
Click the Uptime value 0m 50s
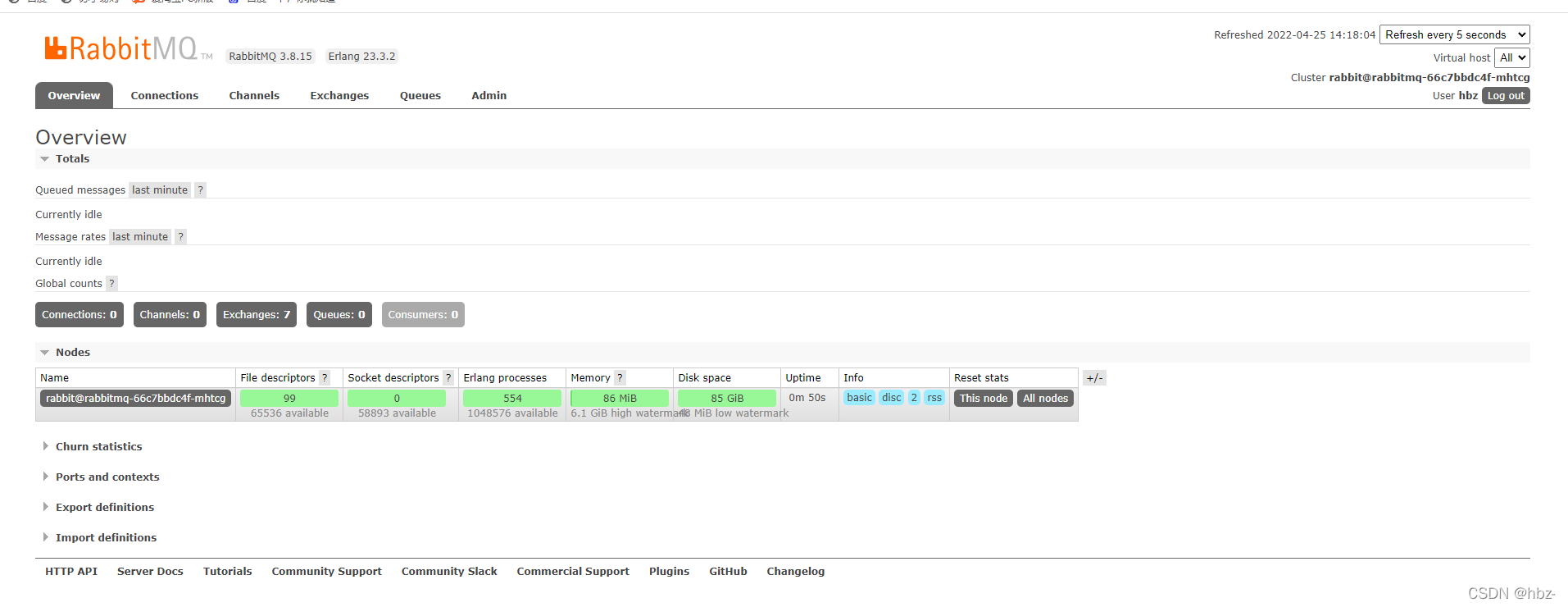click(807, 398)
